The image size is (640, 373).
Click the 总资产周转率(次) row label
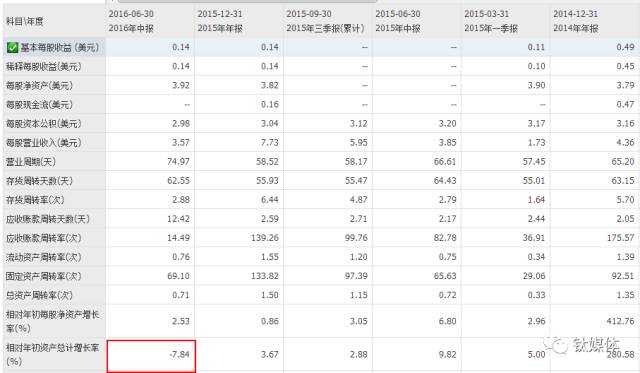[39, 295]
